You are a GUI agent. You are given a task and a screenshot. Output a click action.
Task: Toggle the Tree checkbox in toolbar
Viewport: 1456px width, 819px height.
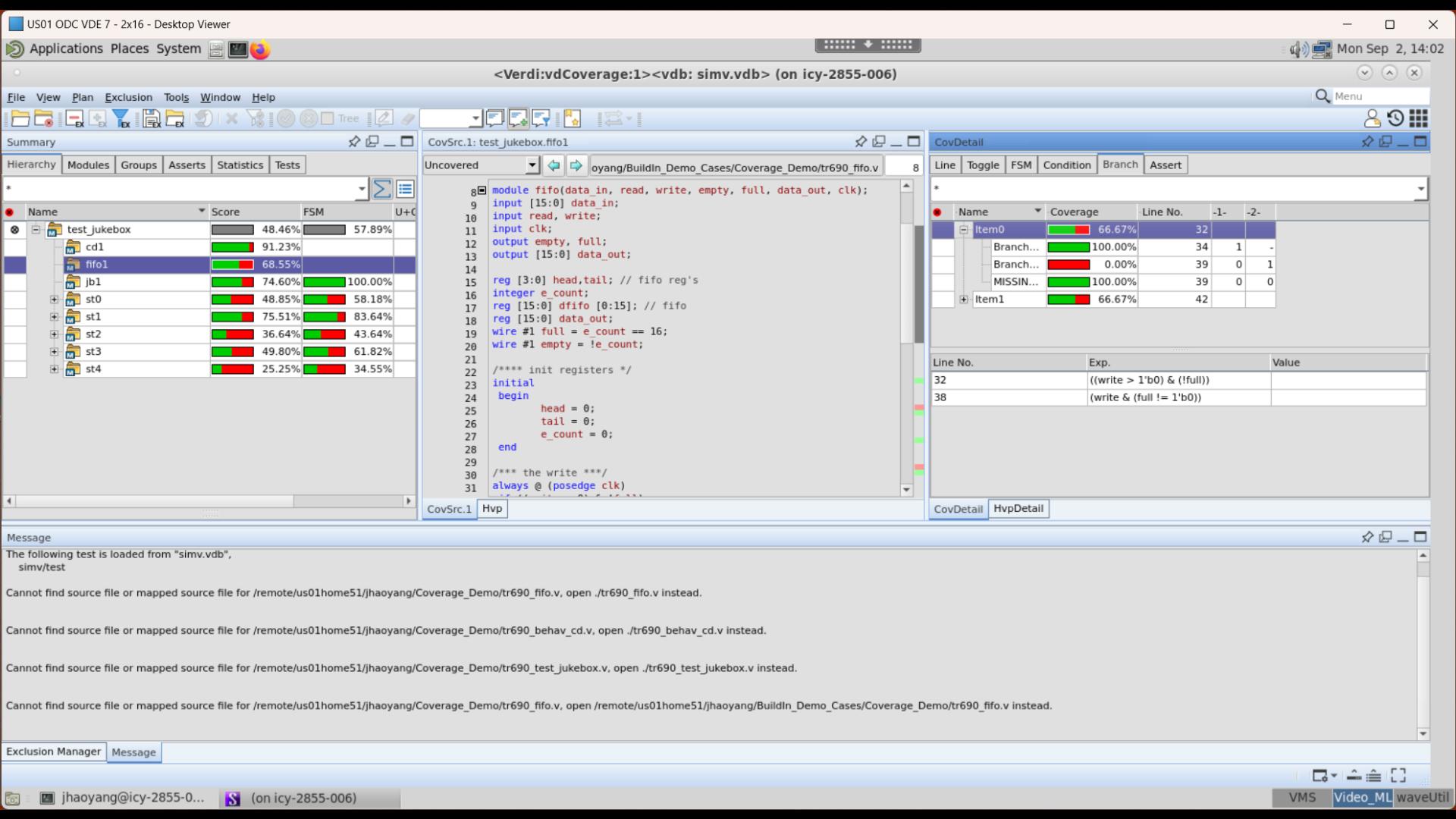click(x=327, y=118)
